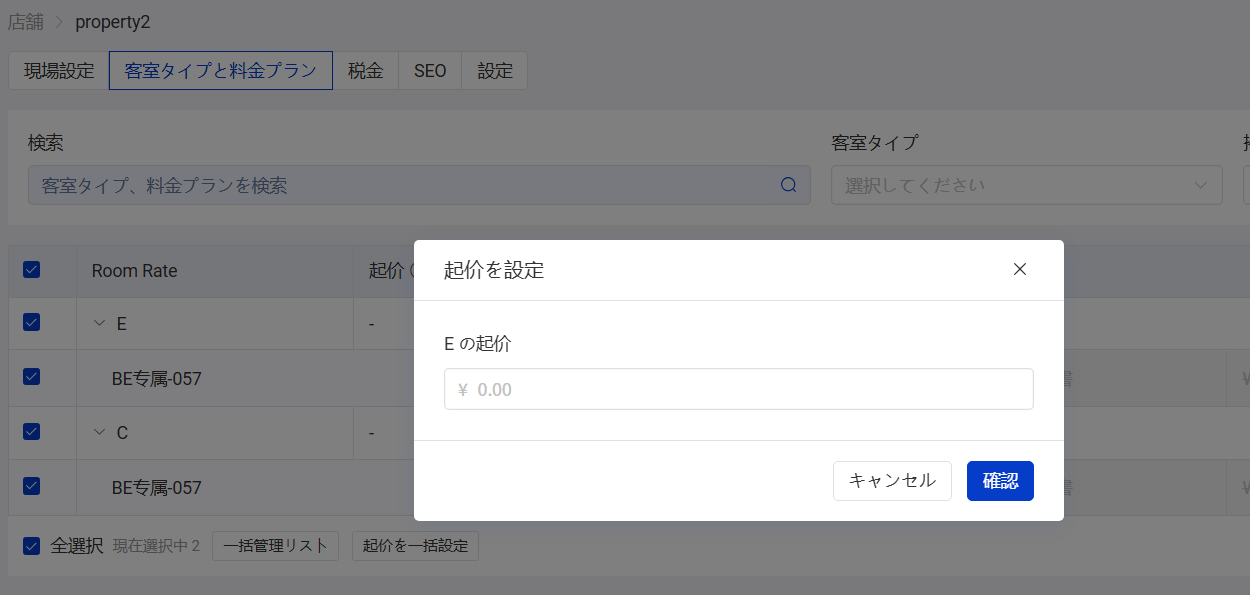1250x595 pixels.
Task: Collapse the E room type row
Action: pos(99,323)
